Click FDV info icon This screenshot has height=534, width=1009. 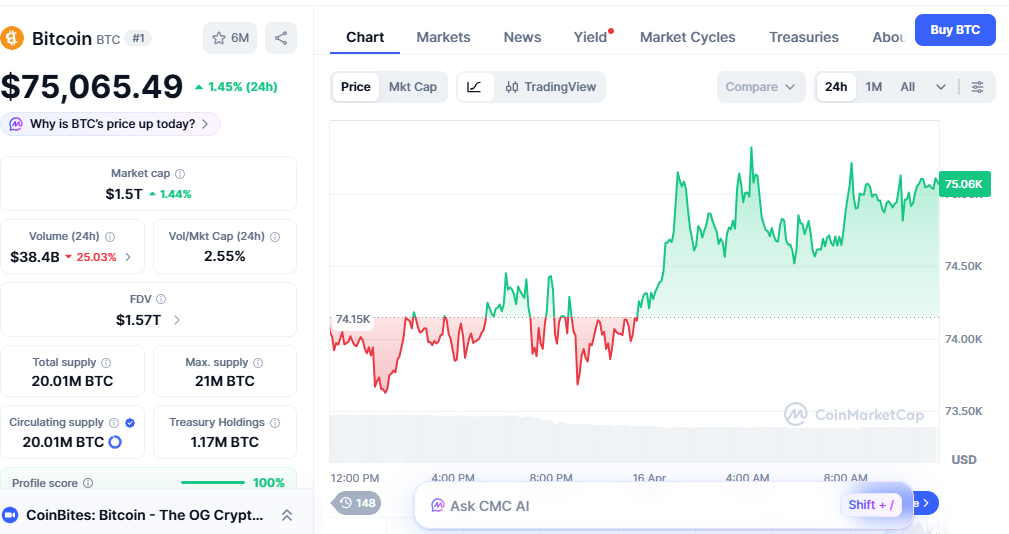click(161, 299)
